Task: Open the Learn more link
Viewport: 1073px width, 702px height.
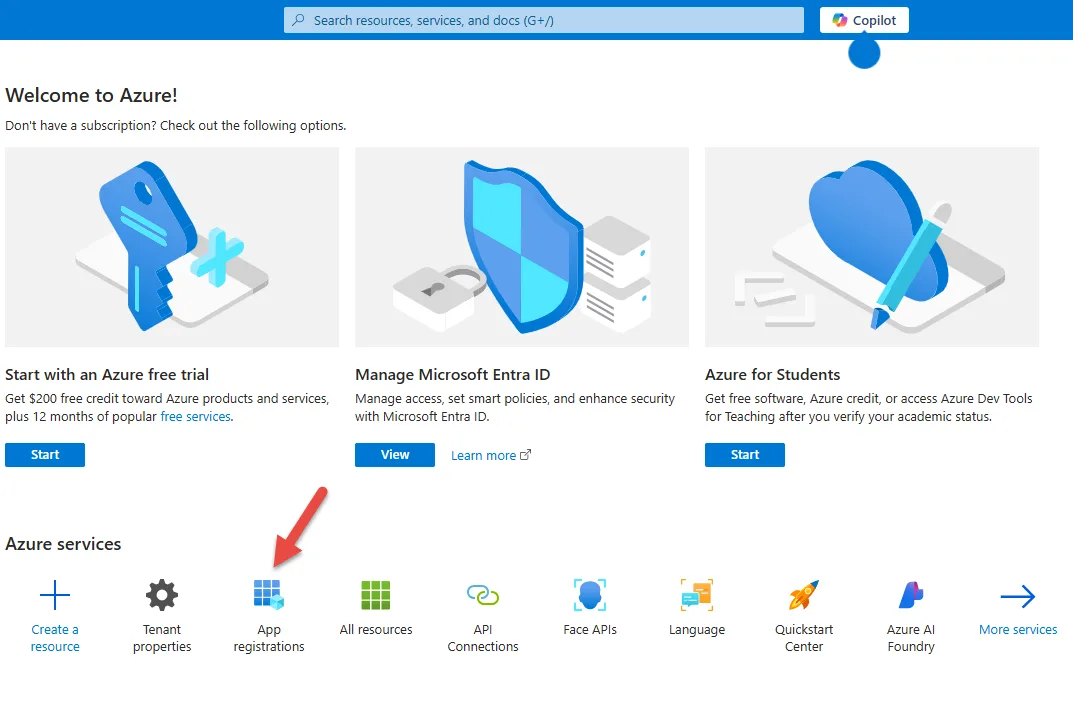Action: (483, 456)
